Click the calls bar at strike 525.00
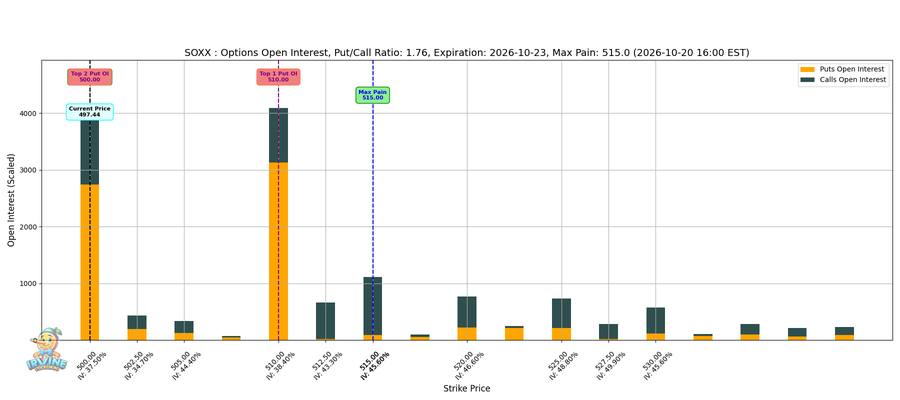This screenshot has height=400, width=900. point(561,313)
